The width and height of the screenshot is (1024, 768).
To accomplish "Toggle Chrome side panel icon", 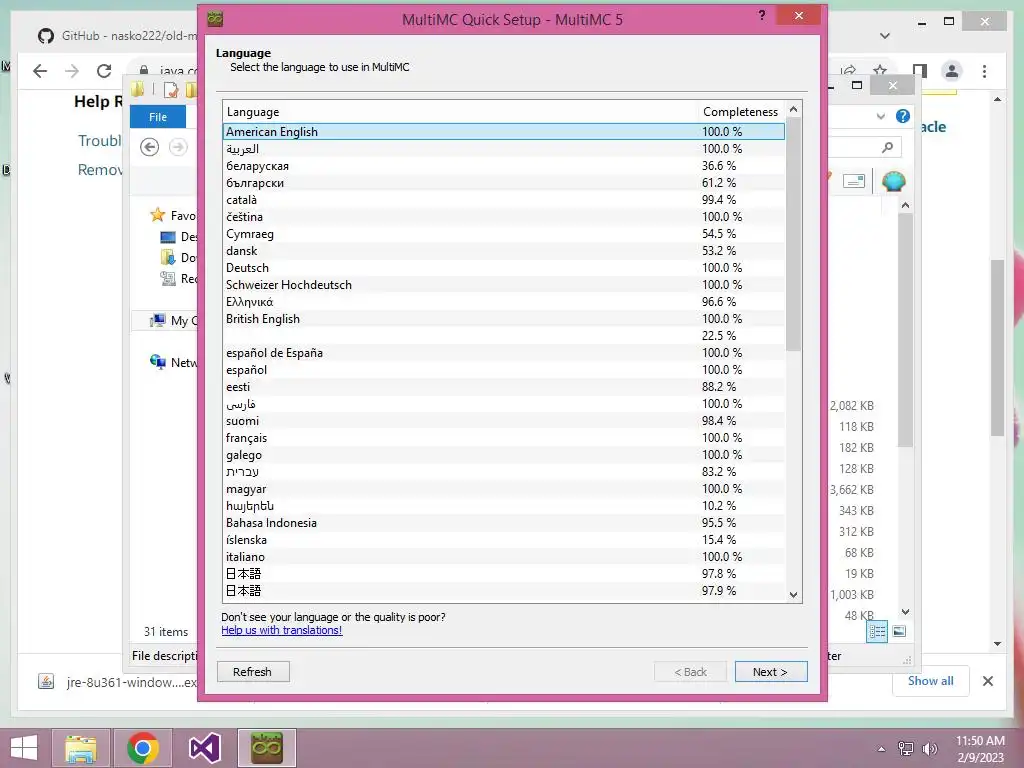I will click(x=920, y=71).
